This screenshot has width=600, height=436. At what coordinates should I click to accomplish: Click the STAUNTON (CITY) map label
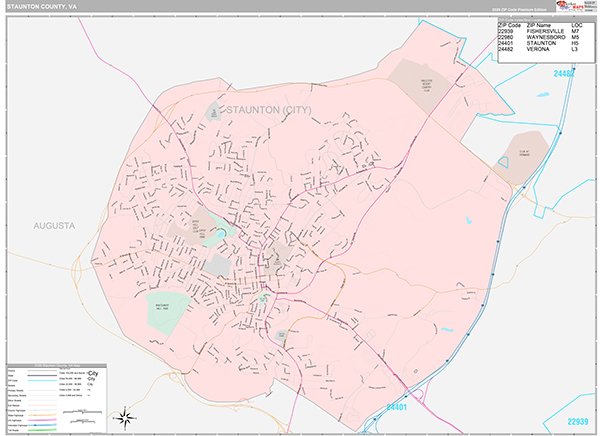pyautogui.click(x=271, y=109)
